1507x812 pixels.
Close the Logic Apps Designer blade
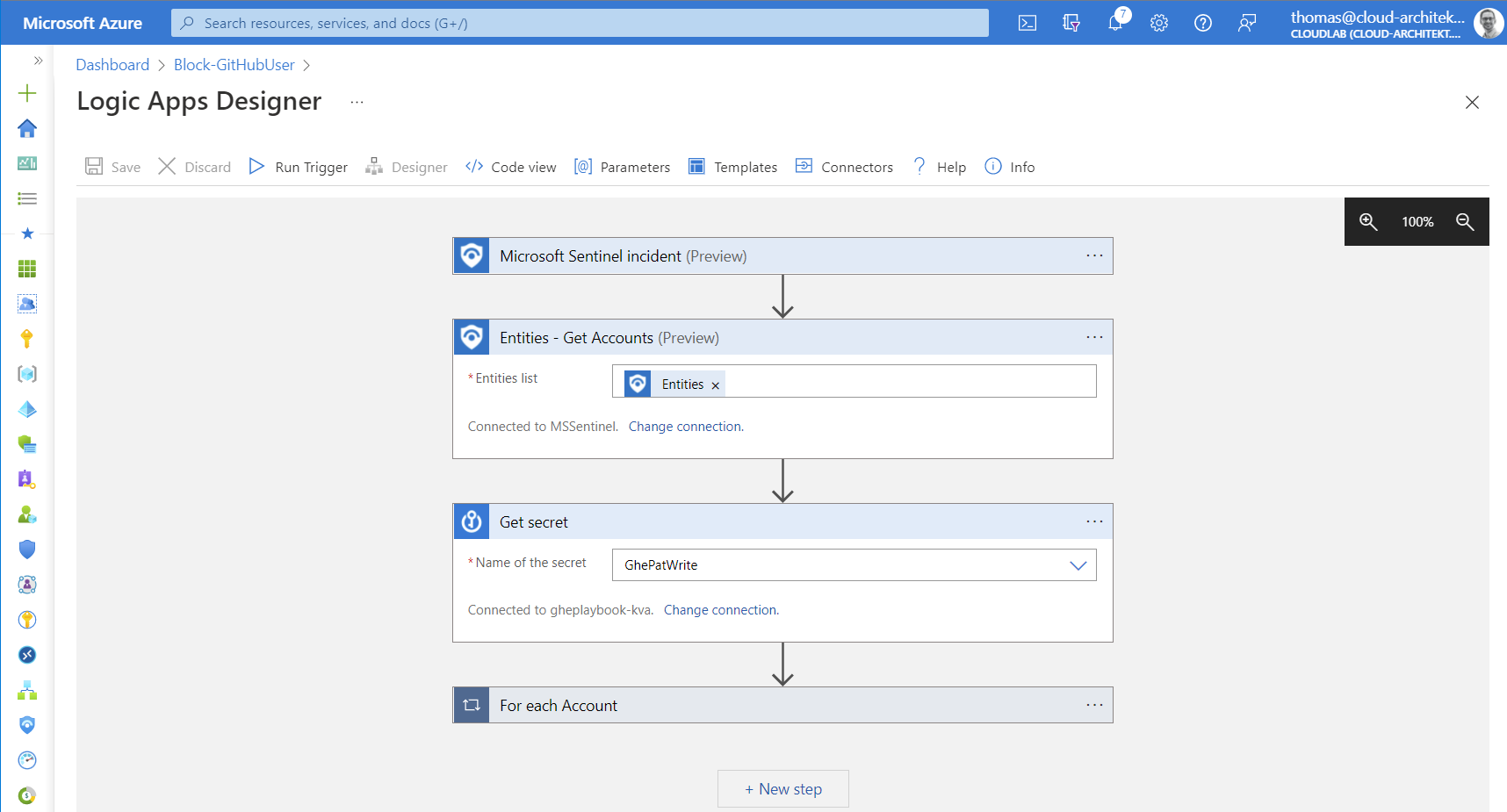tap(1473, 103)
